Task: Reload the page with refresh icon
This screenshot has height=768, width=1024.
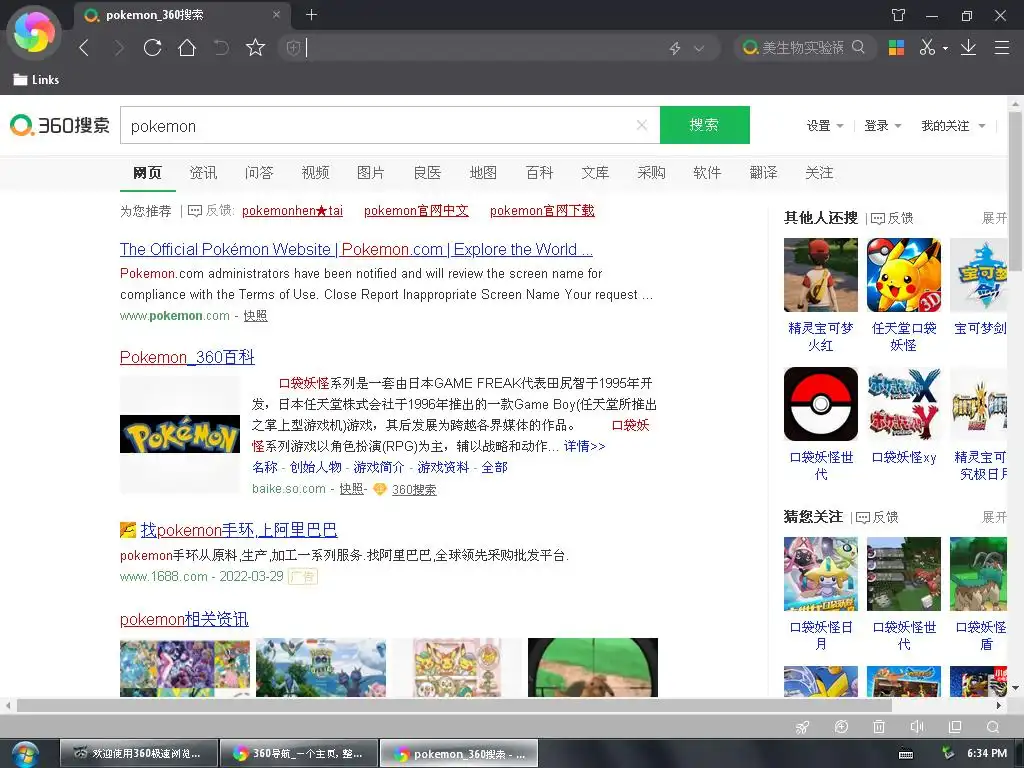Action: (153, 48)
